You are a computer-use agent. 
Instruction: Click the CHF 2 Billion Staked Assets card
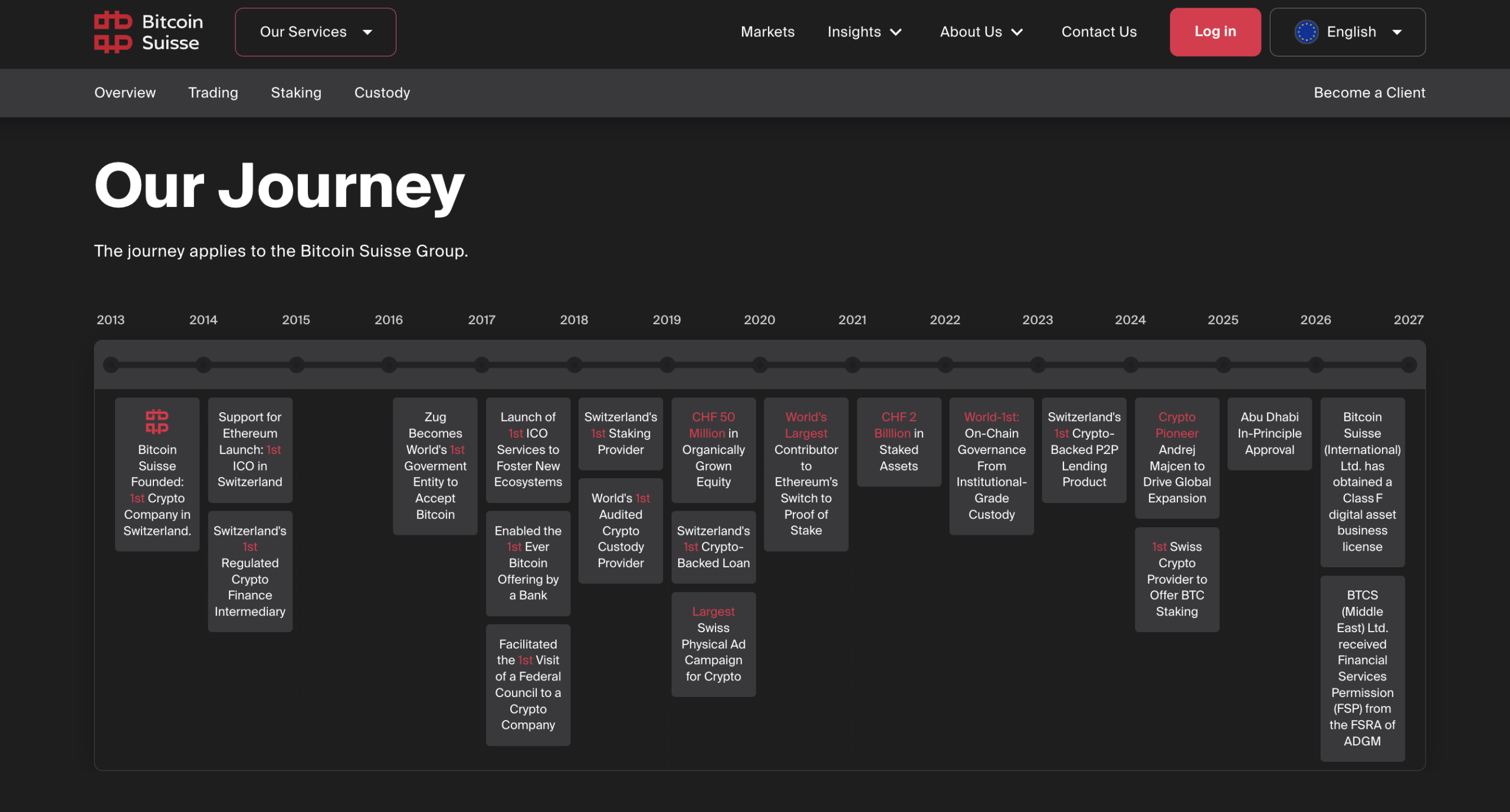point(899,442)
